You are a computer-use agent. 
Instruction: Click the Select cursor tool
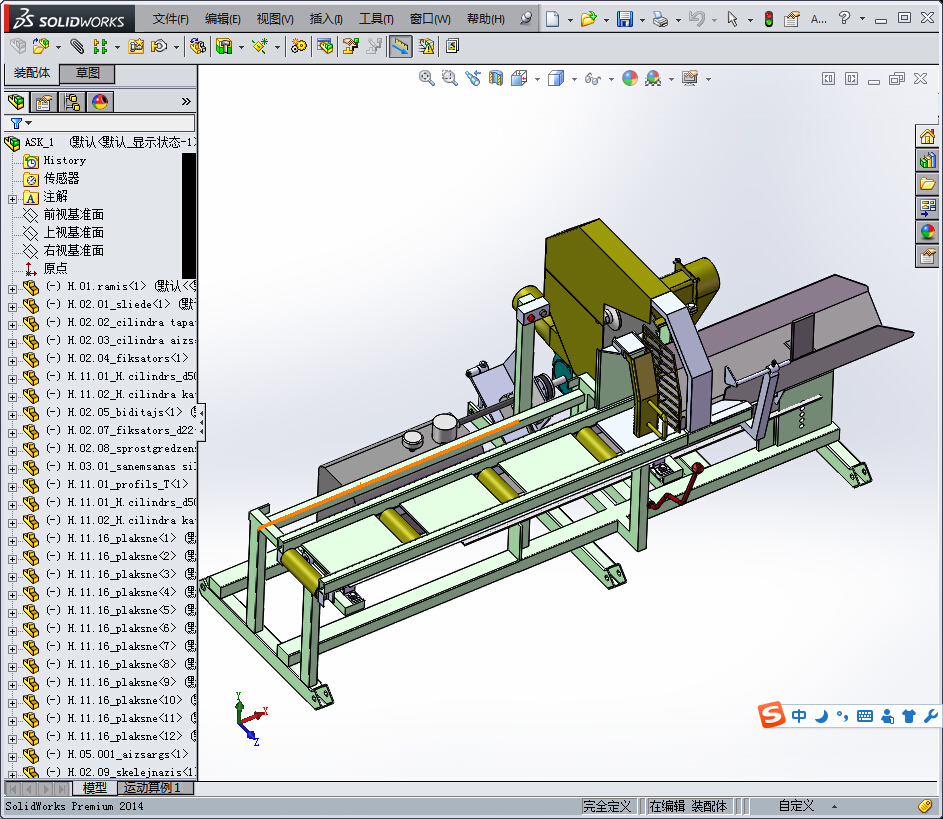coord(732,19)
